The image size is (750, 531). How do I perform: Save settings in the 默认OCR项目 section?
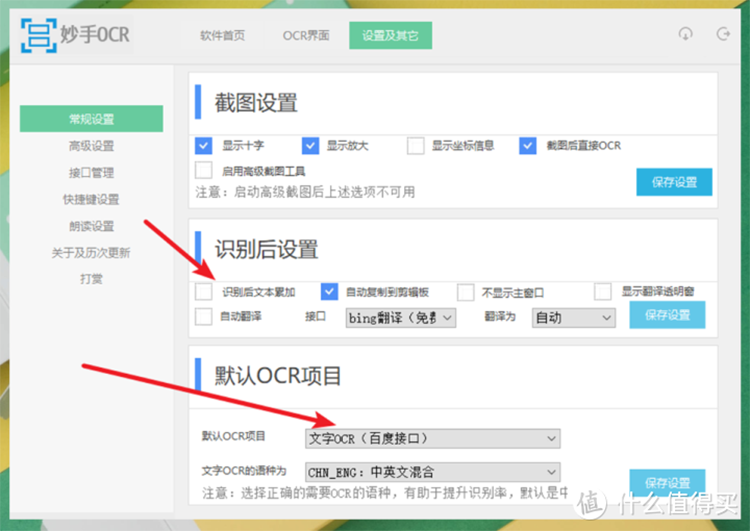tap(667, 482)
